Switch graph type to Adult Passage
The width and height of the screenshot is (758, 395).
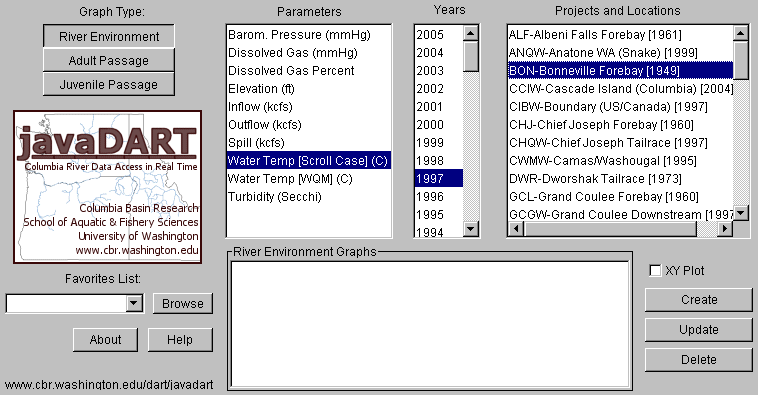[x=109, y=60]
